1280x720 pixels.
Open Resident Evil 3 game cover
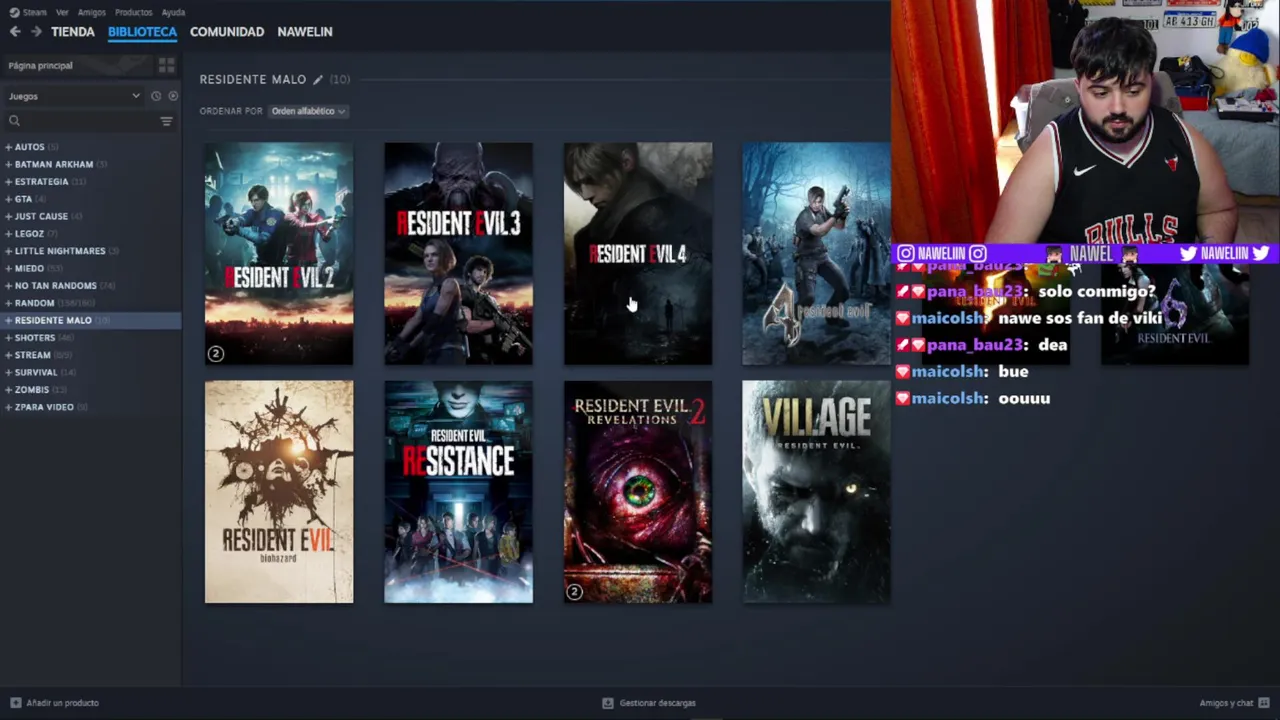click(458, 254)
